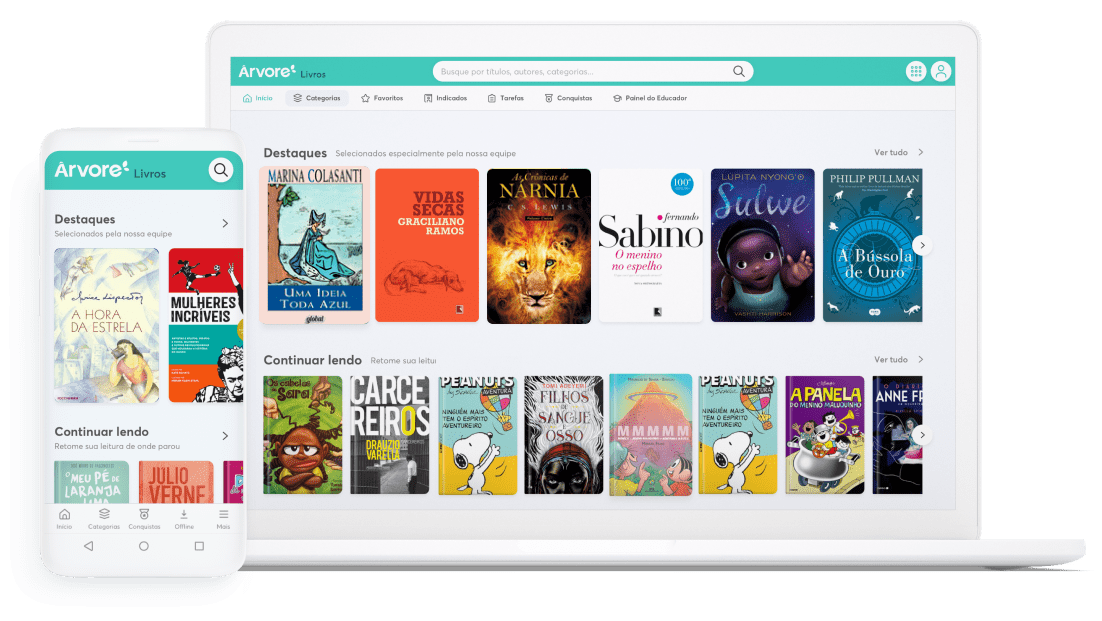Tap the search icon on the phone header
The height and width of the screenshot is (621, 1102).
221,170
